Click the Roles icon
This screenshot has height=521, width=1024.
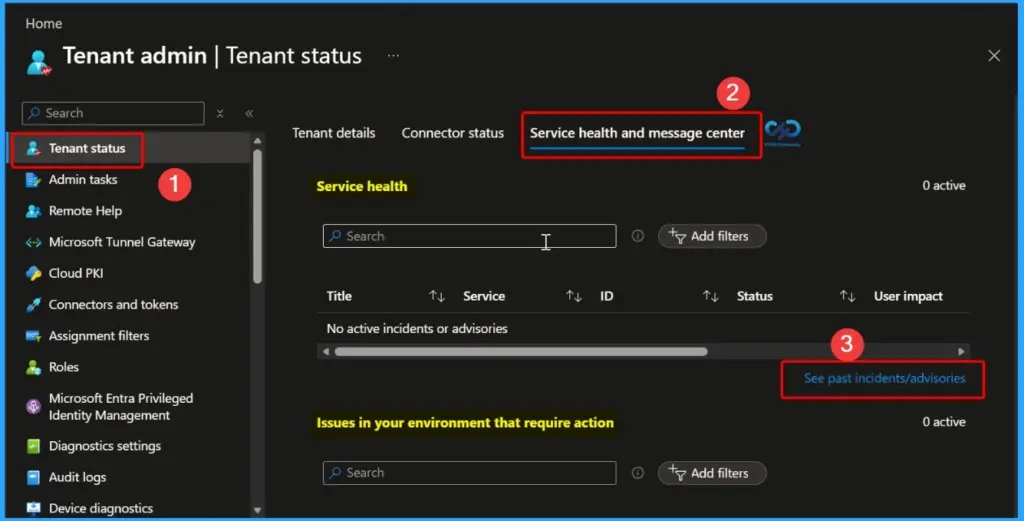coord(33,367)
